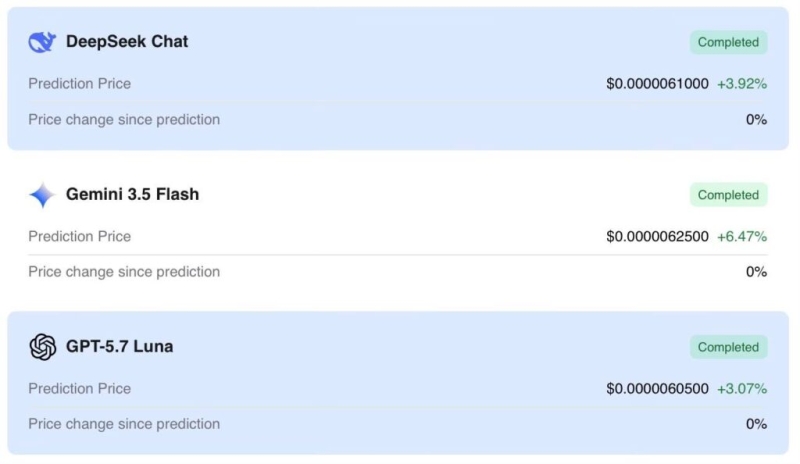Click DeepSeek's Prediction Price label
Viewport: 800px width, 464px height.
click(80, 84)
